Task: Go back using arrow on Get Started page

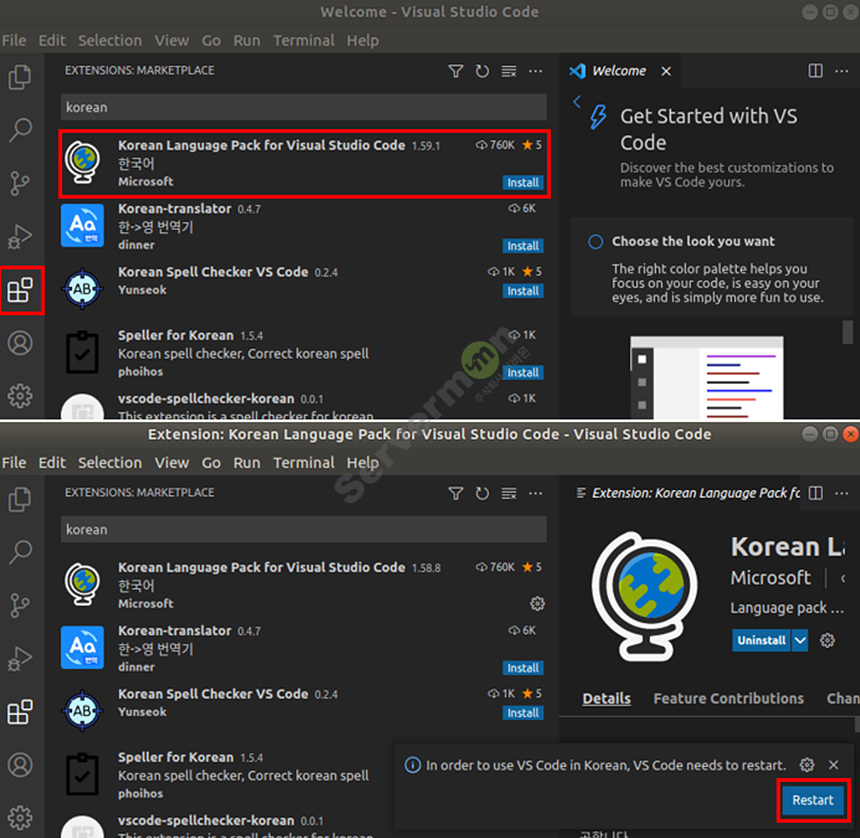Action: pos(577,101)
